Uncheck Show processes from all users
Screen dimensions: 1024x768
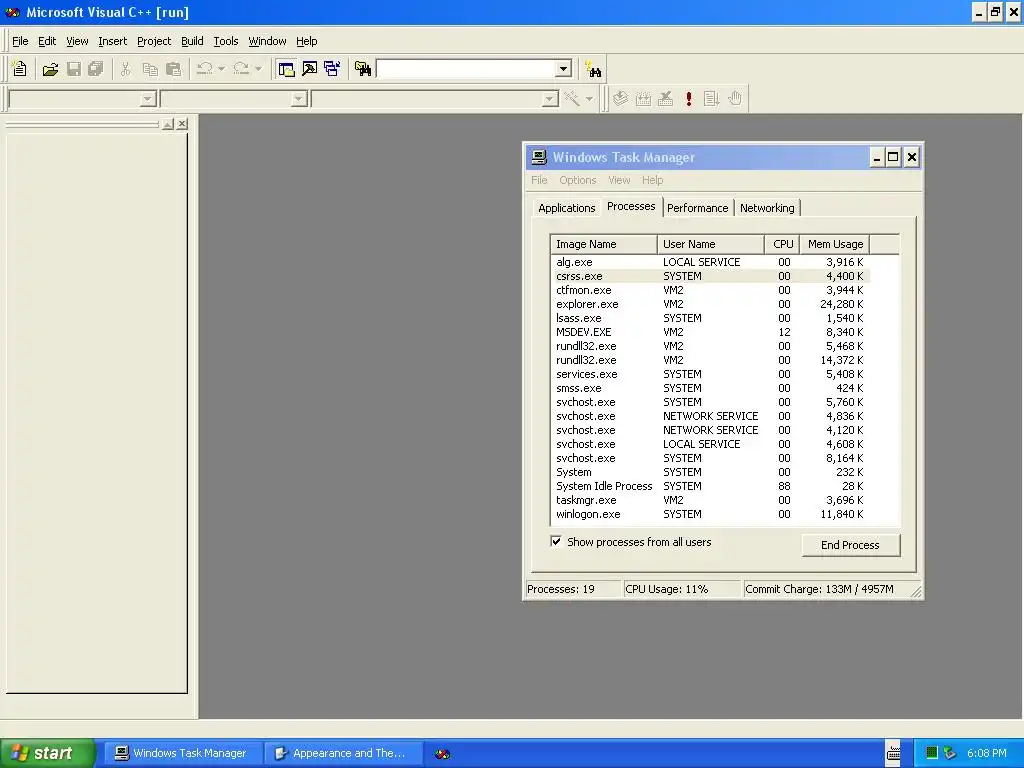tap(556, 541)
